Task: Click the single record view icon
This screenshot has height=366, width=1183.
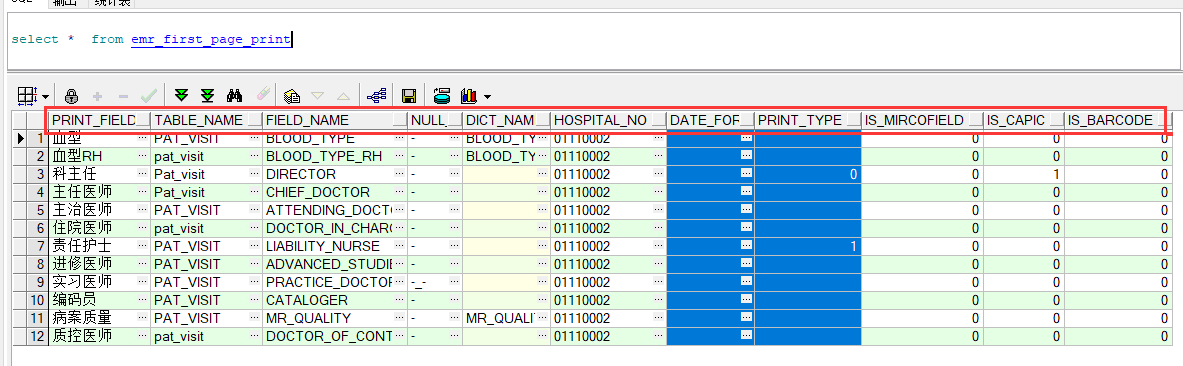Action: (x=293, y=96)
